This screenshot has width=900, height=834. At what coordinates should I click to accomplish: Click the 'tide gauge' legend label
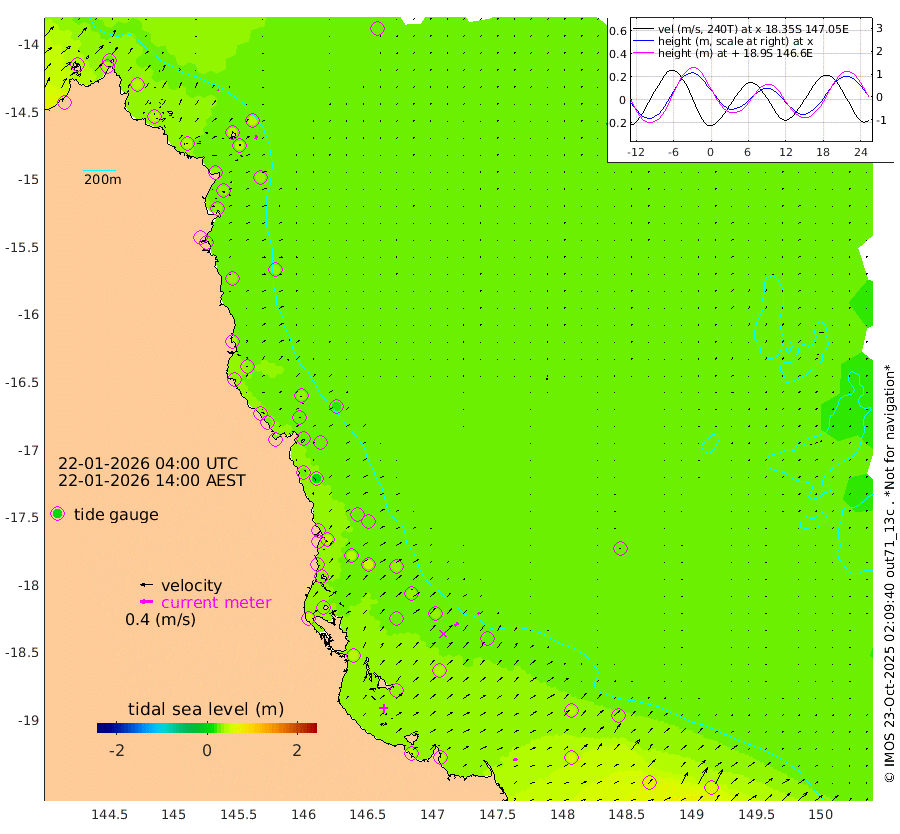116,514
